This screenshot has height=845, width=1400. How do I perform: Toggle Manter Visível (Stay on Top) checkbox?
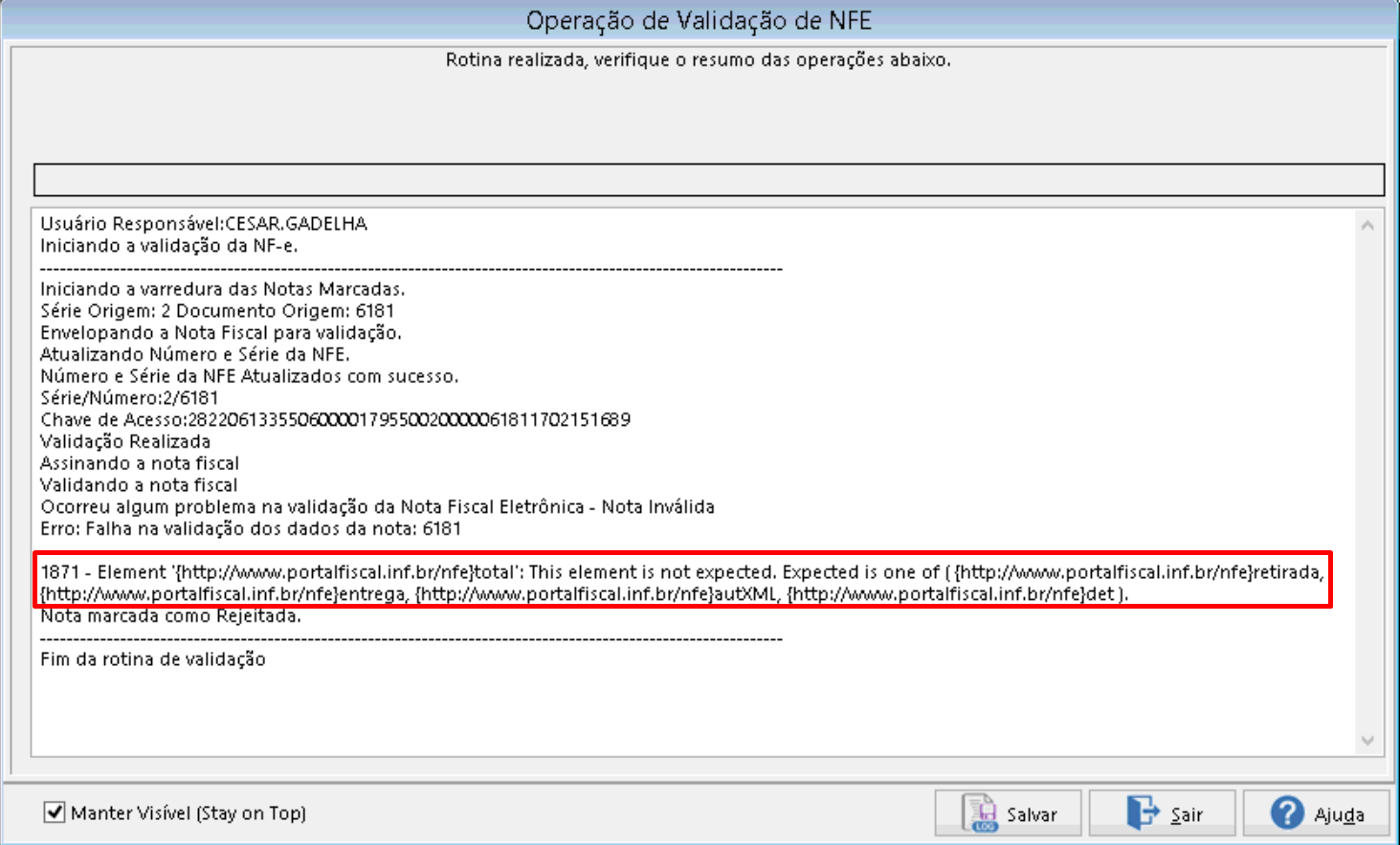pyautogui.click(x=55, y=812)
